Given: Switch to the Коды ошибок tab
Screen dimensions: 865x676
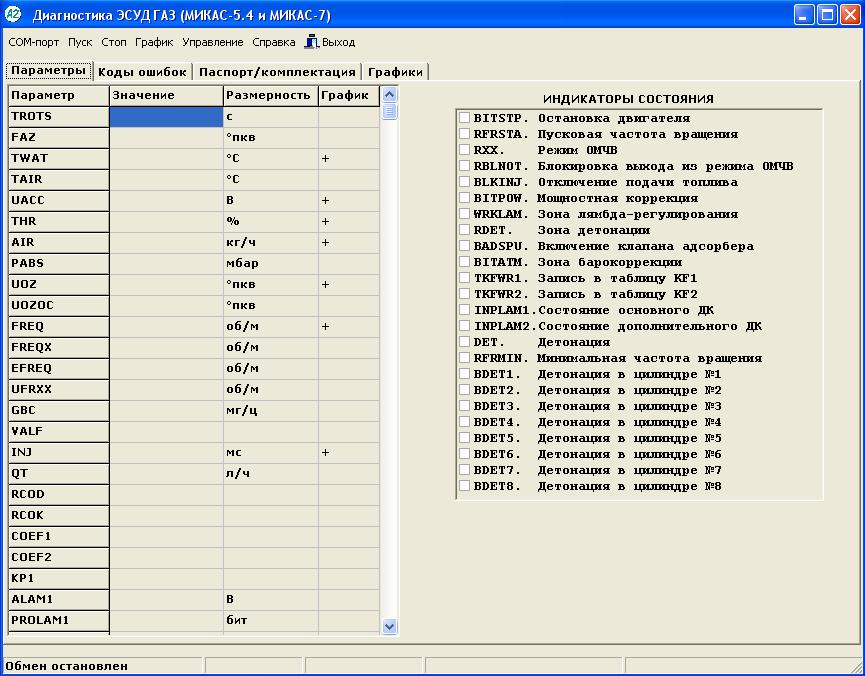Looking at the screenshot, I should (x=142, y=72).
